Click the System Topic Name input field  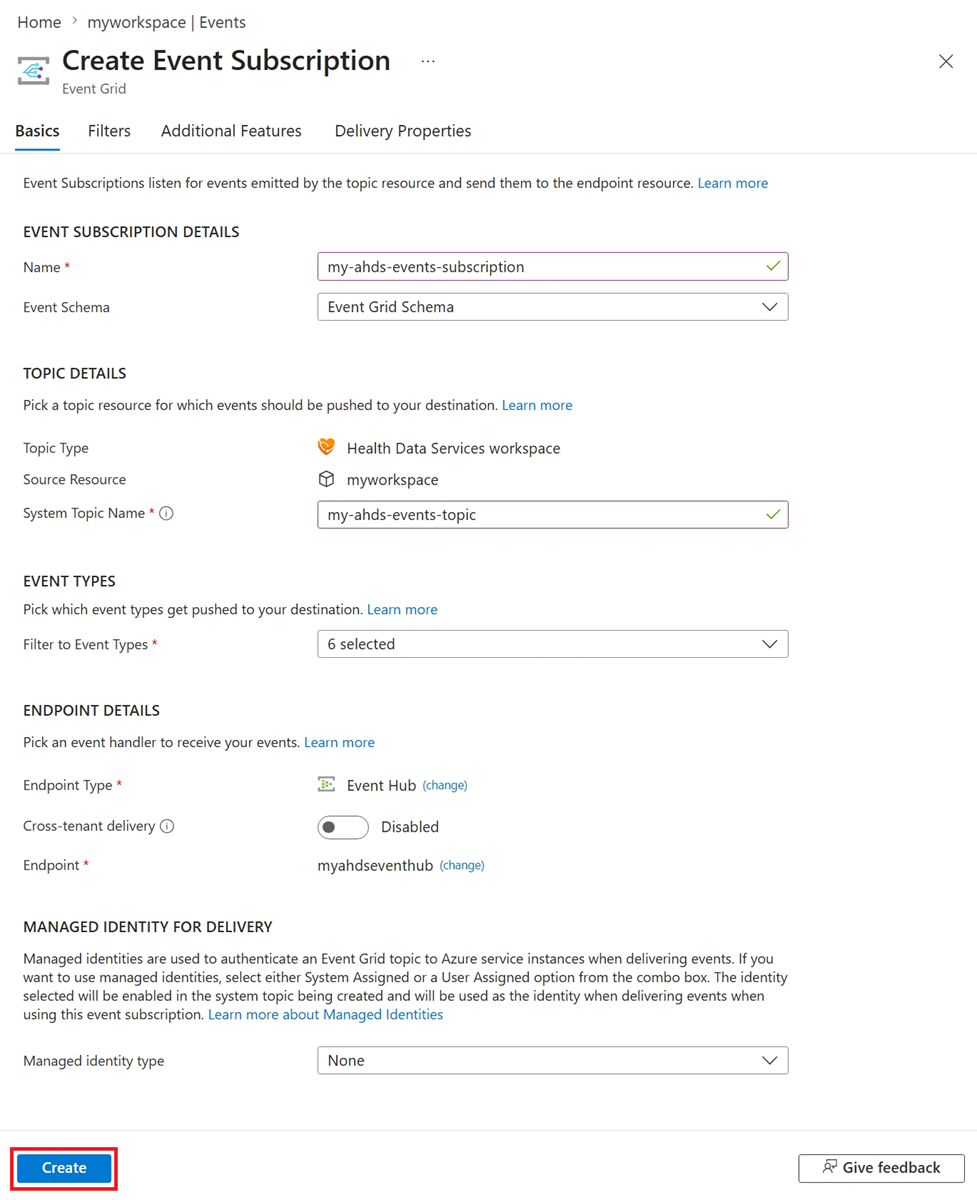(553, 514)
